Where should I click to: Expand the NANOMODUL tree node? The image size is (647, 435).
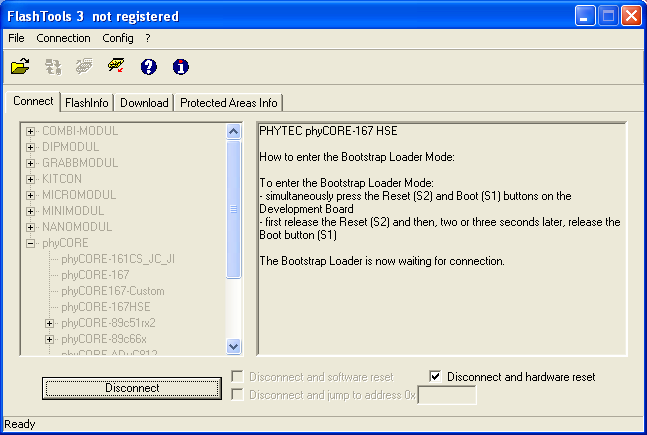coord(30,227)
